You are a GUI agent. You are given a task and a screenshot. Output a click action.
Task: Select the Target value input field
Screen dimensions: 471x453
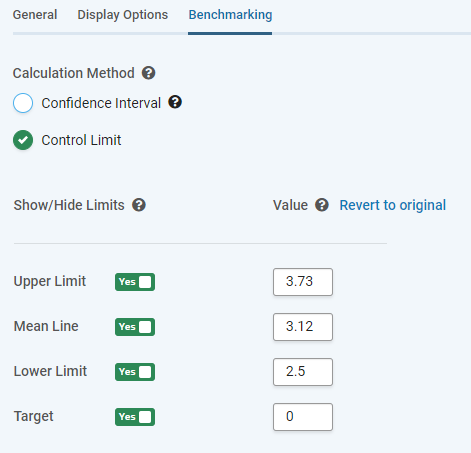coord(303,417)
